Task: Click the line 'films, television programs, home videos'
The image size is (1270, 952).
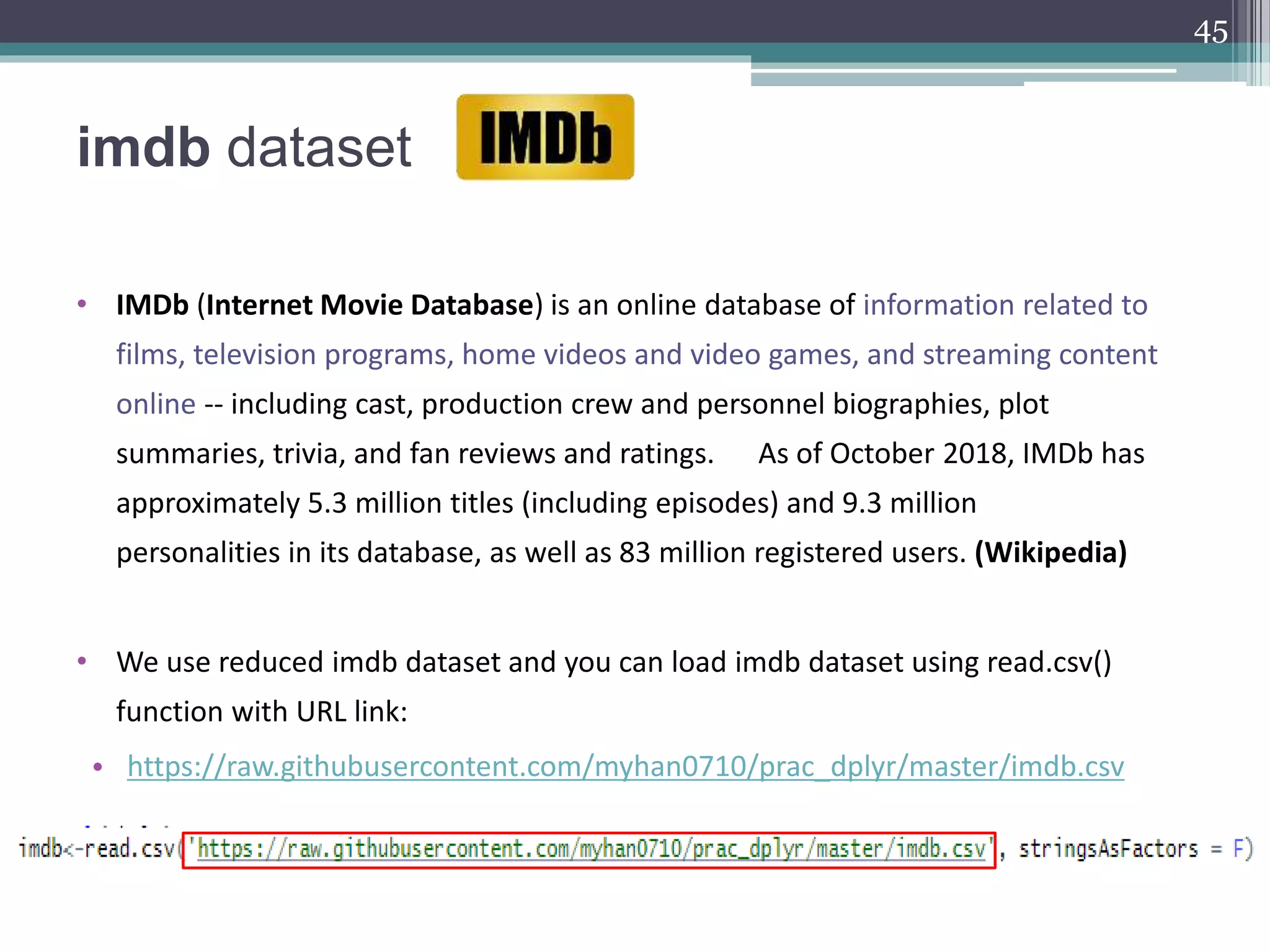Action: 637,355
